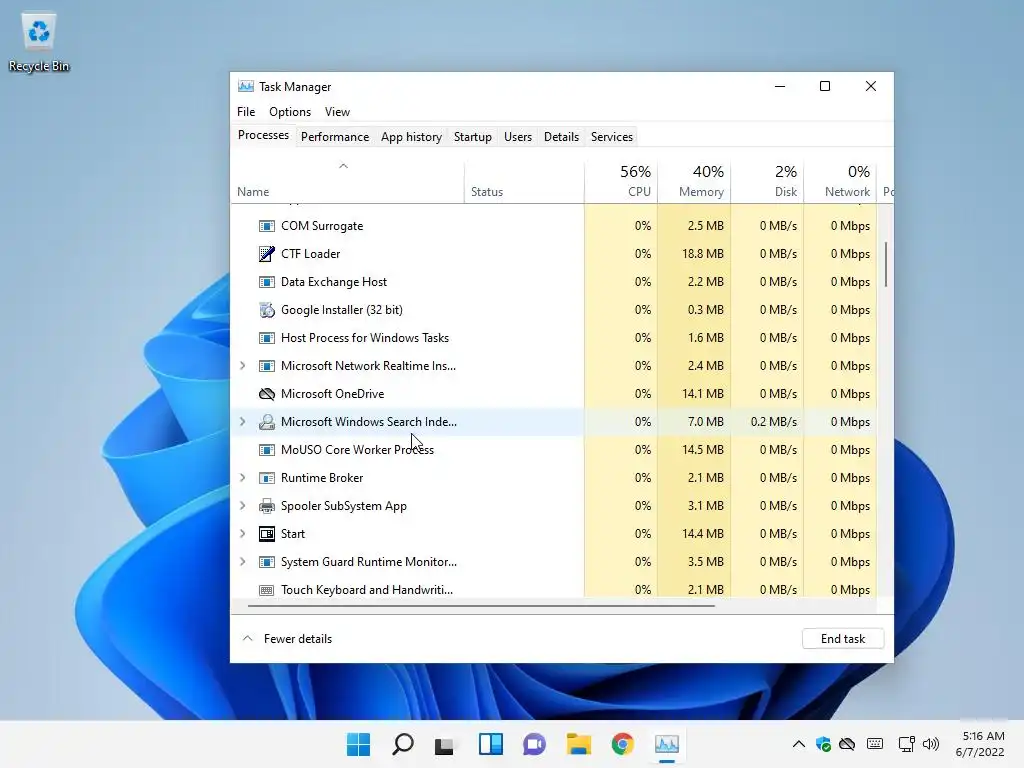
Task: Click the End task button
Action: tap(843, 639)
